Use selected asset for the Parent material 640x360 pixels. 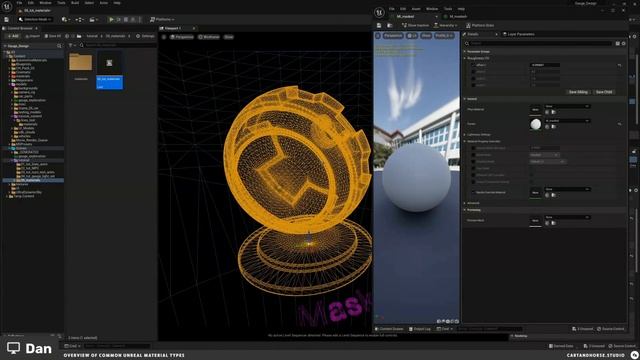tap(547, 127)
